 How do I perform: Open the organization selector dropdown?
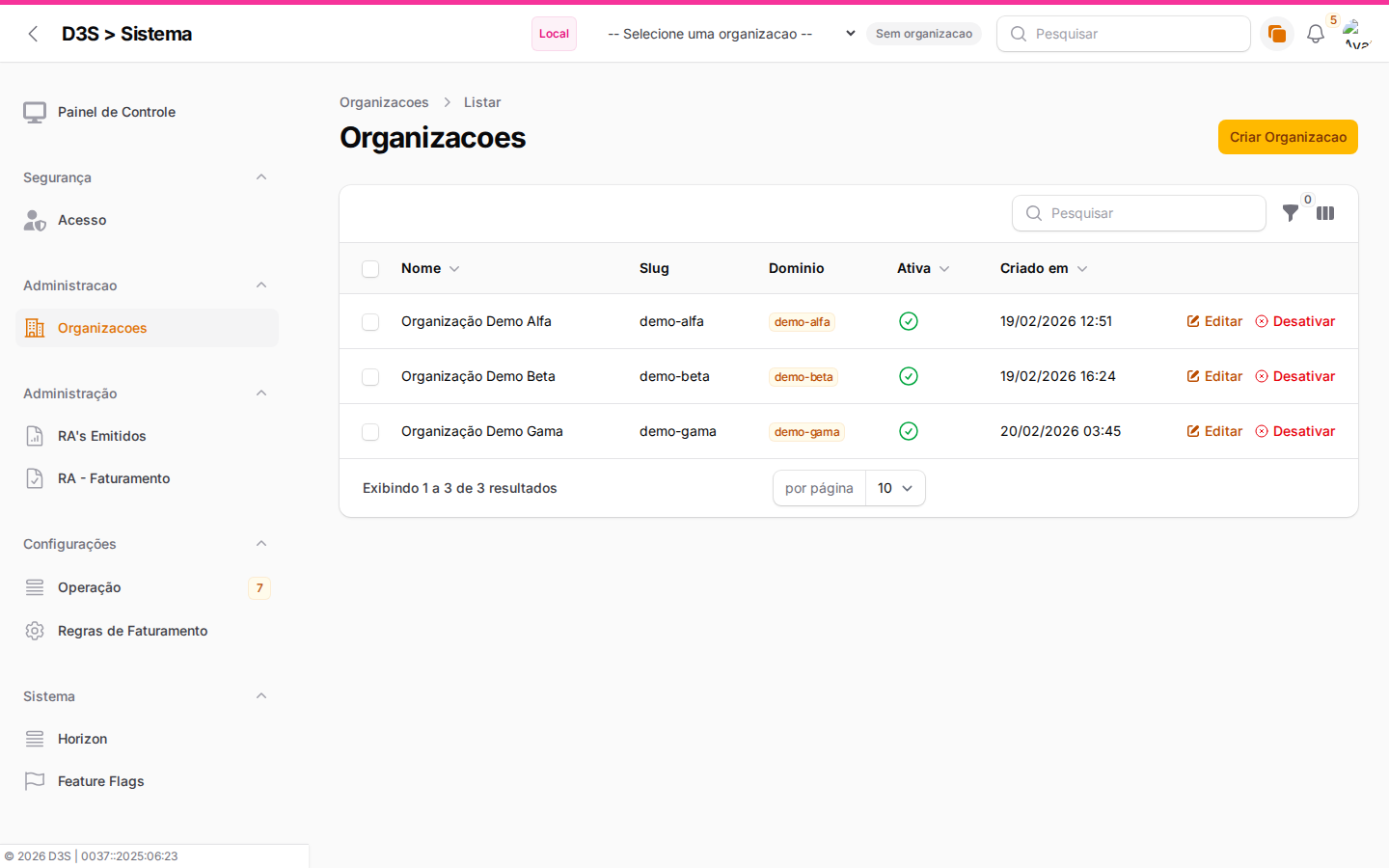(730, 34)
